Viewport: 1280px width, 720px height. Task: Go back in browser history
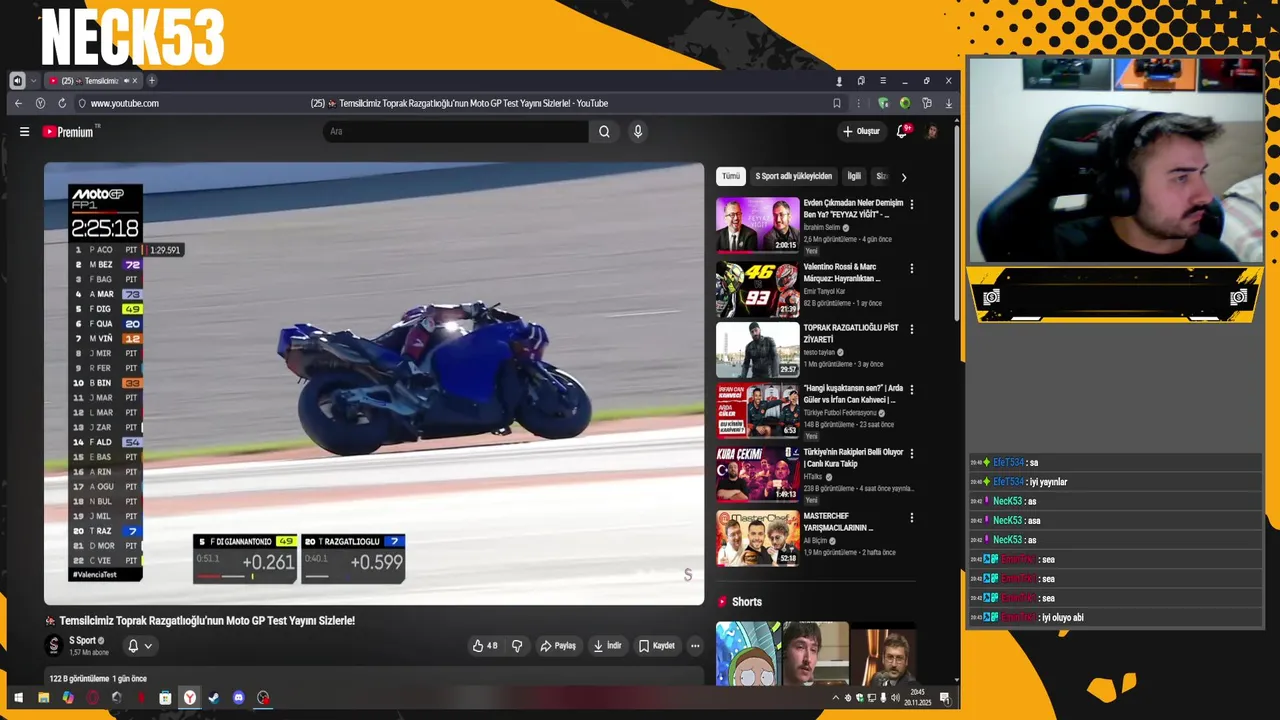[x=18, y=103]
